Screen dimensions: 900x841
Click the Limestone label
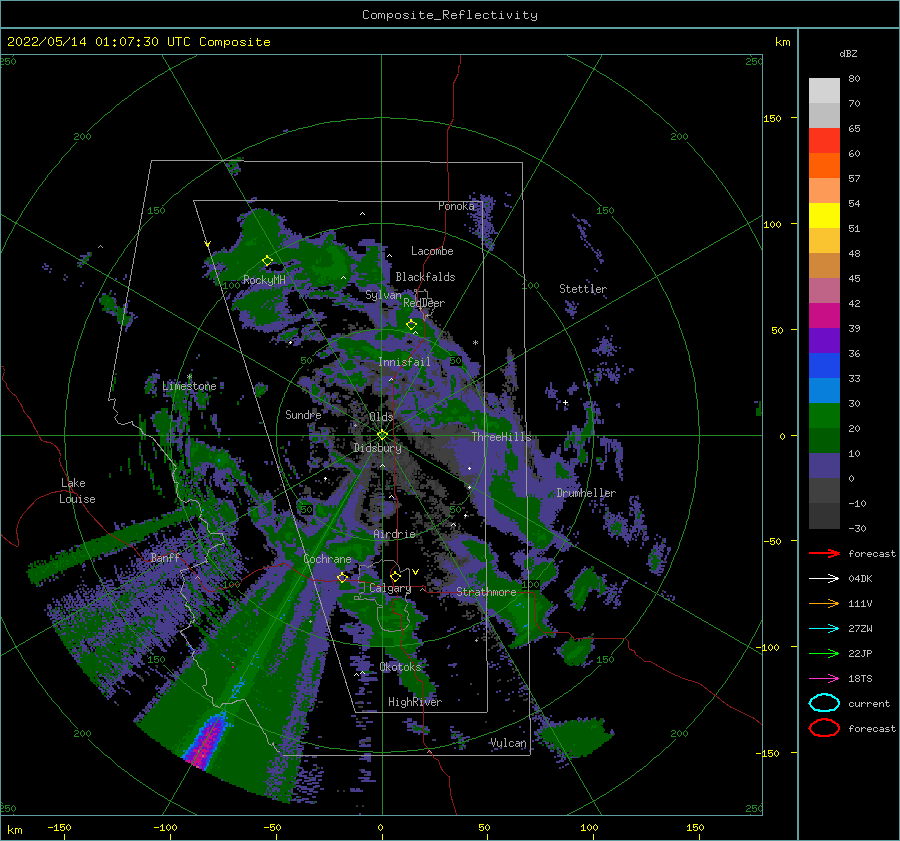click(189, 386)
